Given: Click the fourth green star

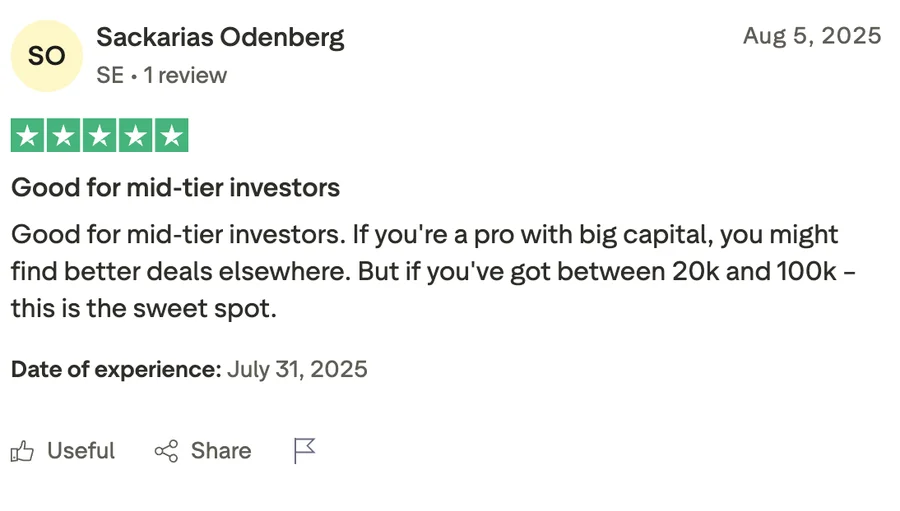Looking at the screenshot, I should (x=135, y=135).
